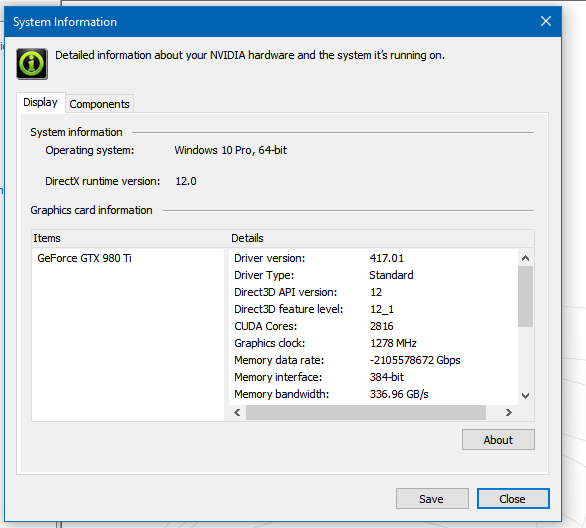Screen dimensions: 586x528
Task: Click the Operating system label
Action: point(90,150)
